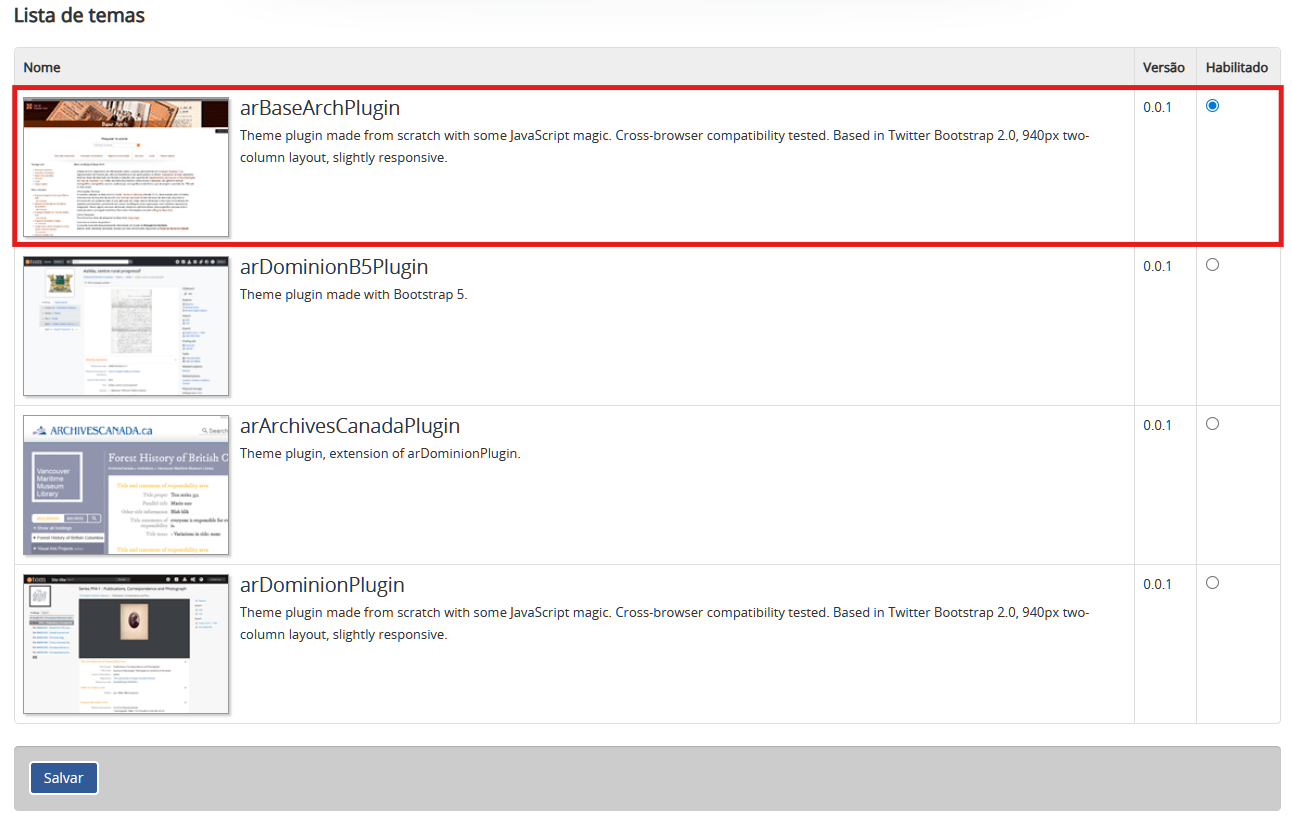Click version 0.0.1 in arArchivesCanadaPlugin row
This screenshot has height=826, width=1292.
tap(1157, 425)
